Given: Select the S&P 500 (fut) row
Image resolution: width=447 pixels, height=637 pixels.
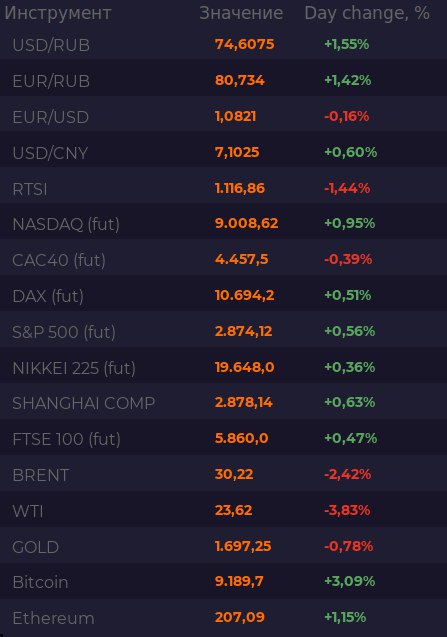Looking at the screenshot, I should pos(224,332).
